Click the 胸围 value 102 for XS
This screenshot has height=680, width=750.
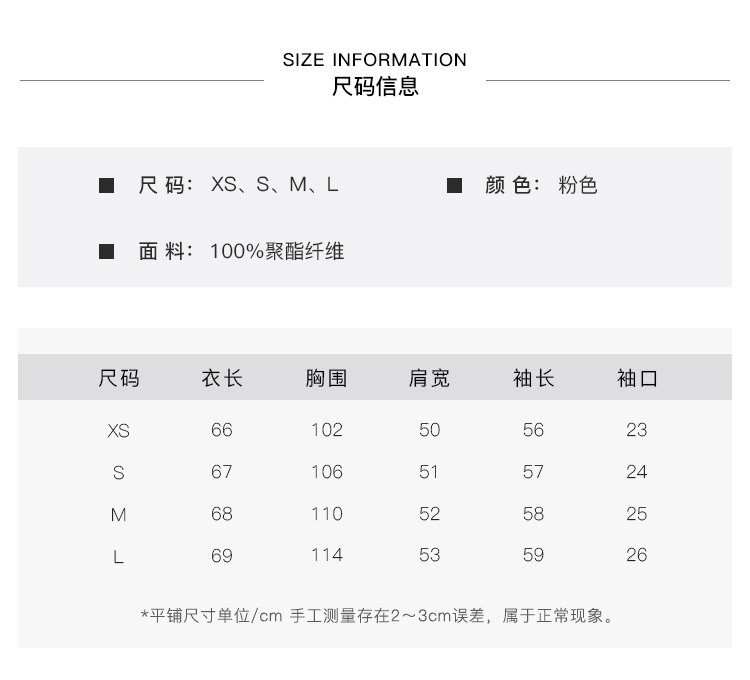[326, 430]
